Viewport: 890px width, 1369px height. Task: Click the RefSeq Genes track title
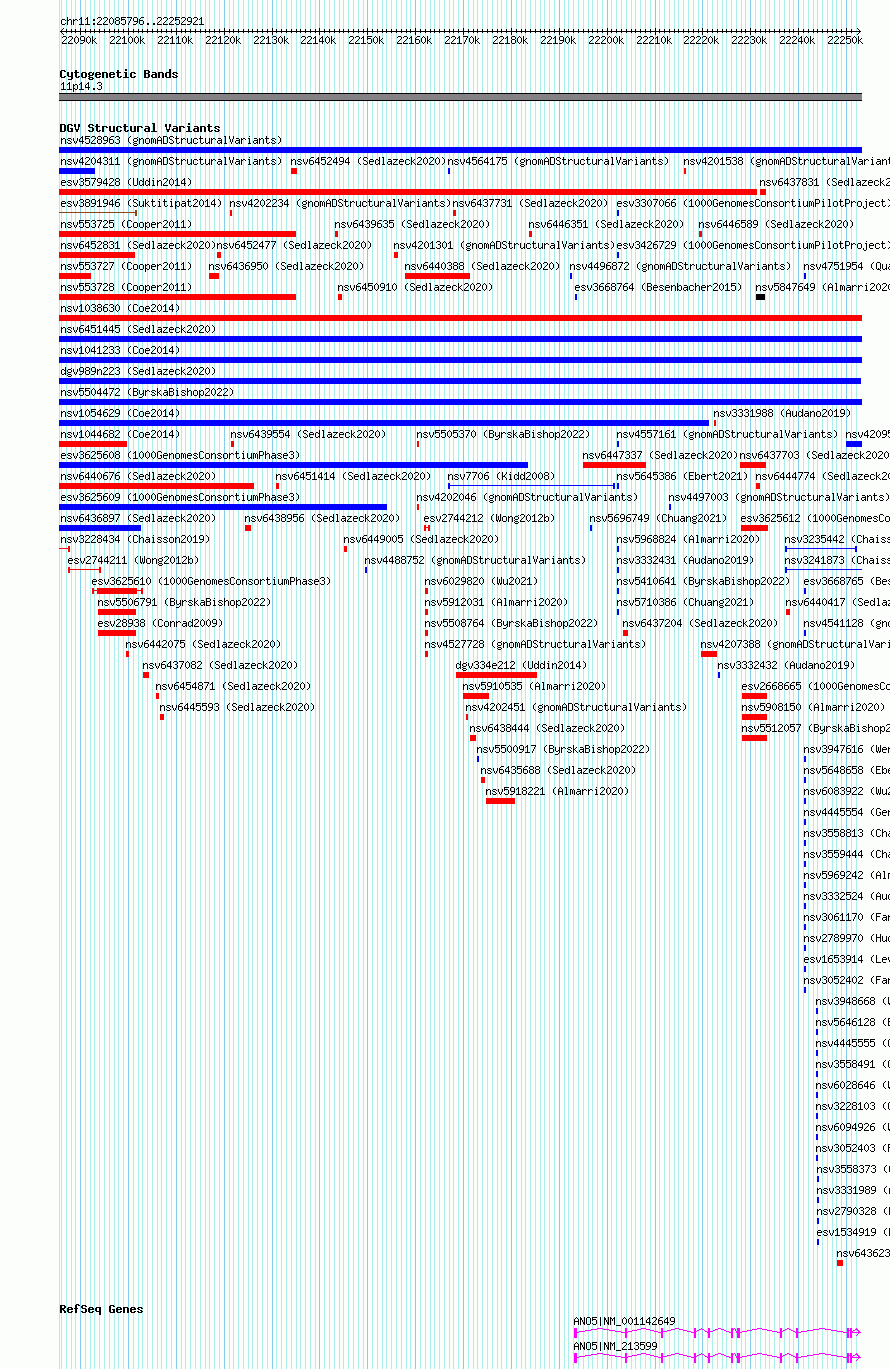click(101, 1309)
